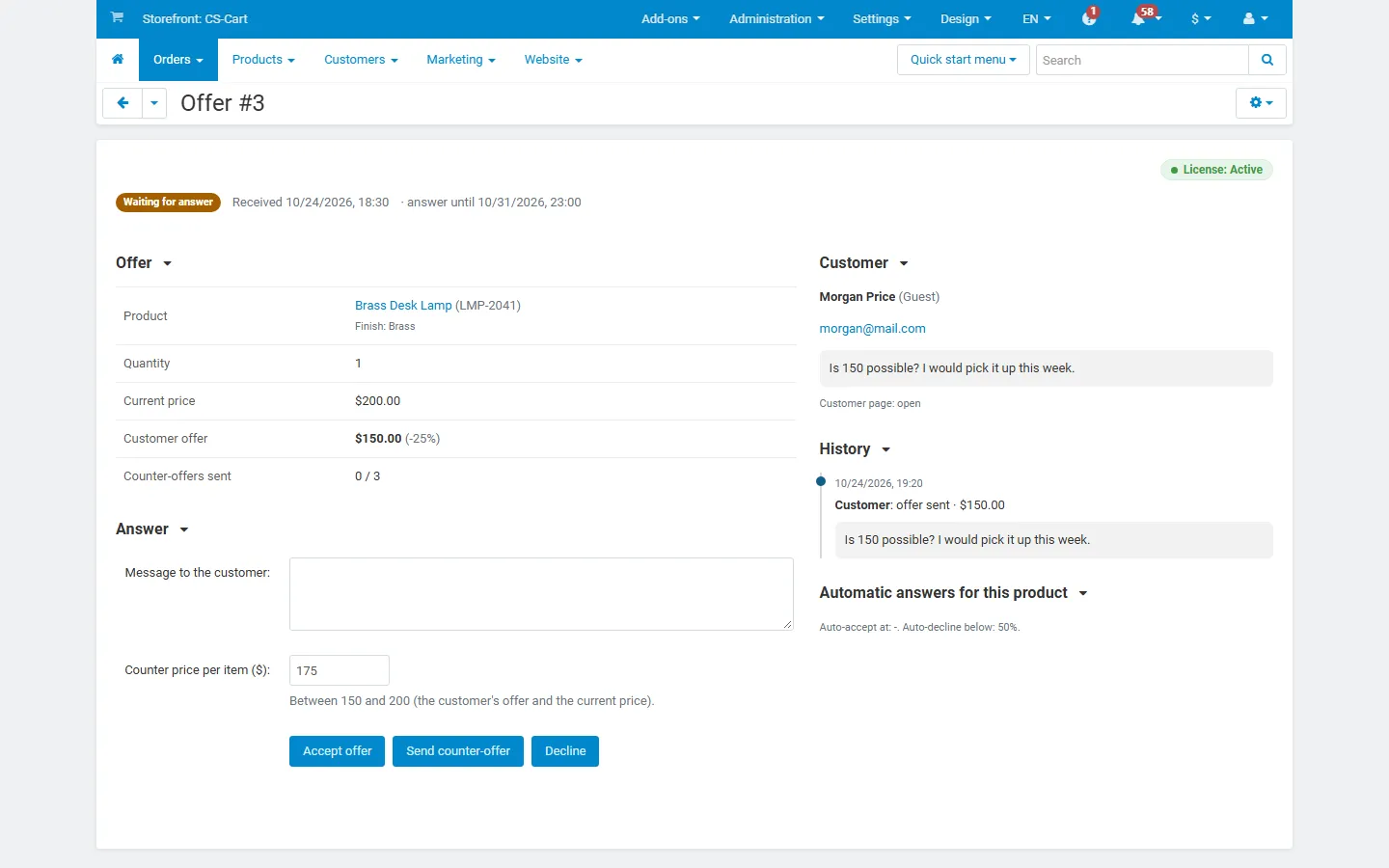
Task: Click the Accept offer button
Action: (x=338, y=751)
